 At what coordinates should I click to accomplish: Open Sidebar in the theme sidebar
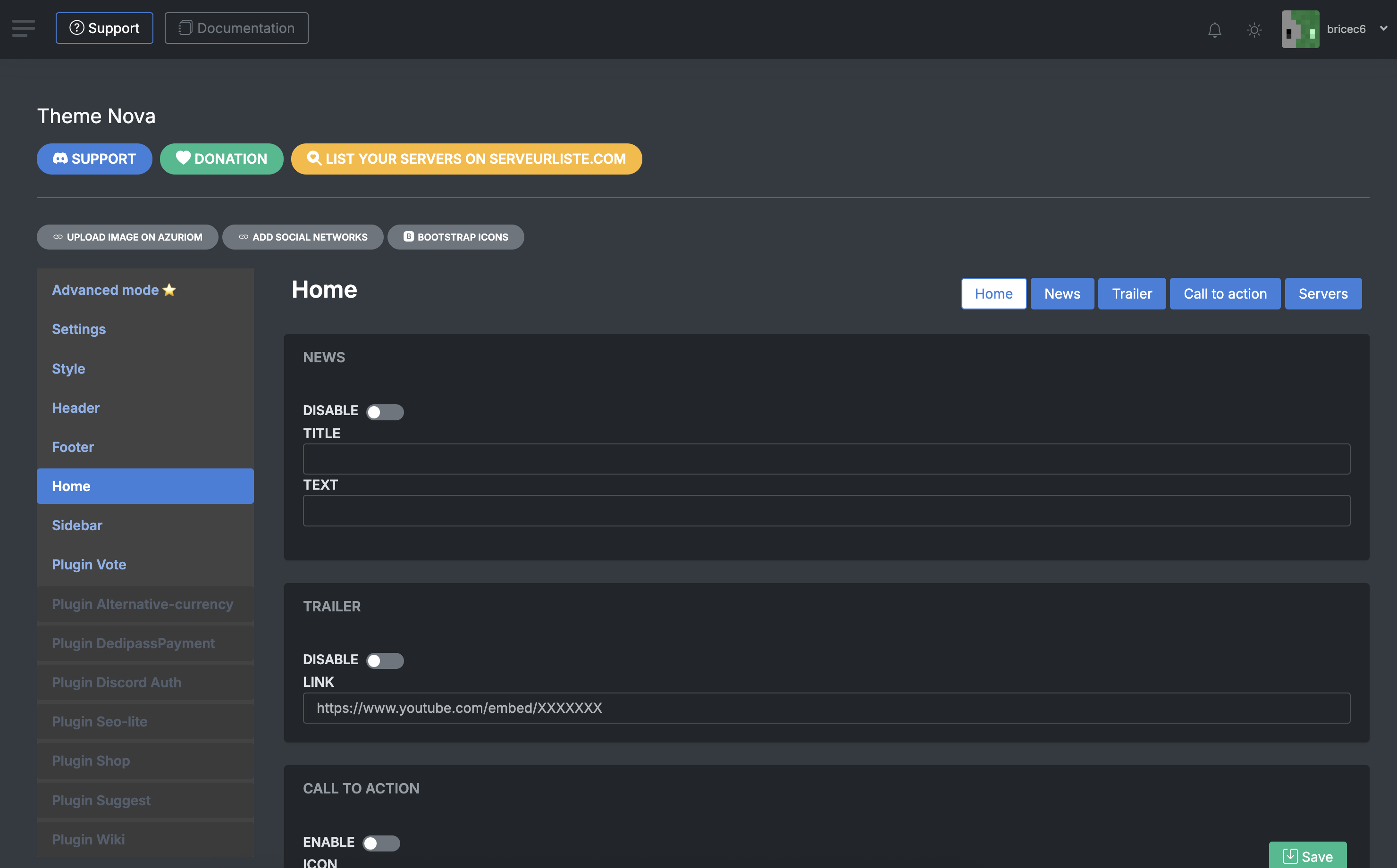tap(145, 525)
